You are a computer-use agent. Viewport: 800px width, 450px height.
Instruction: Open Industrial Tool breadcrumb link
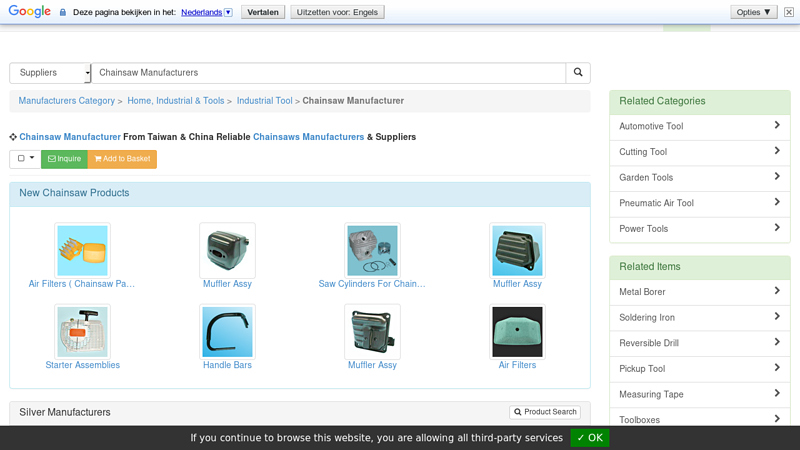pos(264,101)
